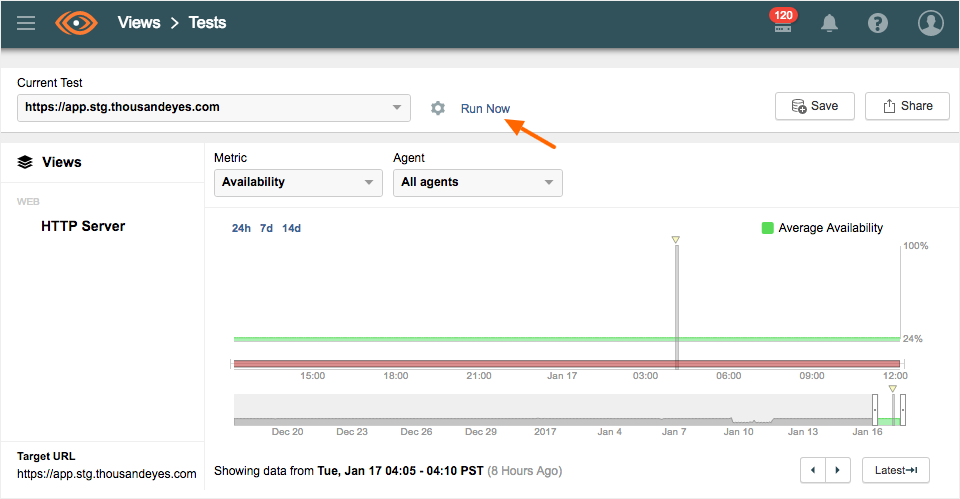This screenshot has width=960, height=499.
Task: Click the Save button
Action: tap(814, 106)
